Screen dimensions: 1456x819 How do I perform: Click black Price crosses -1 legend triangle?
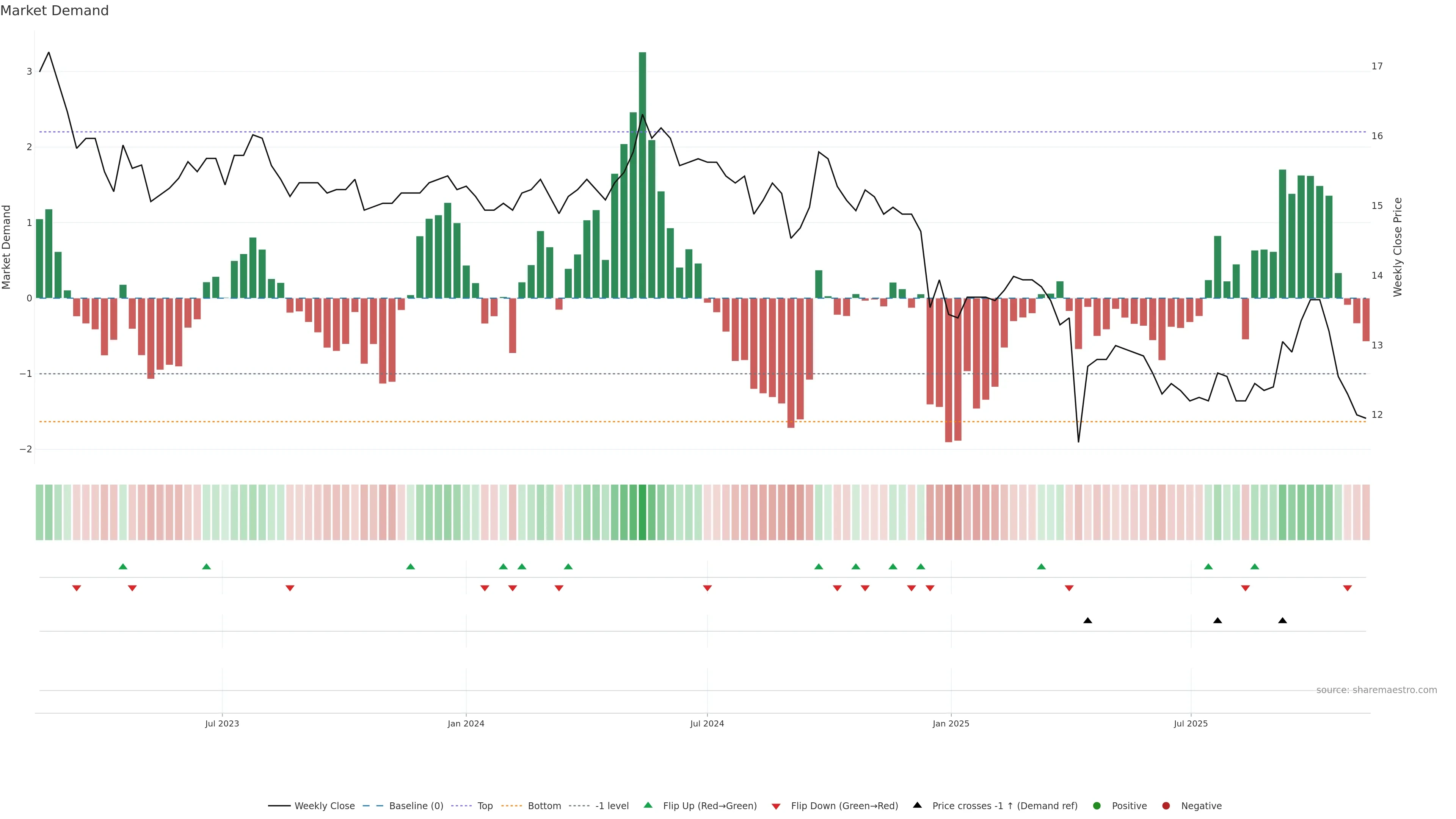pyautogui.click(x=917, y=805)
